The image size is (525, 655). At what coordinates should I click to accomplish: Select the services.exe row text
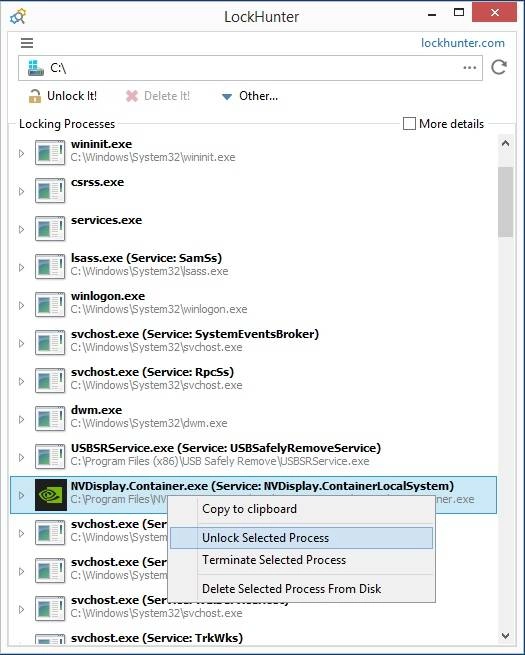point(107,220)
